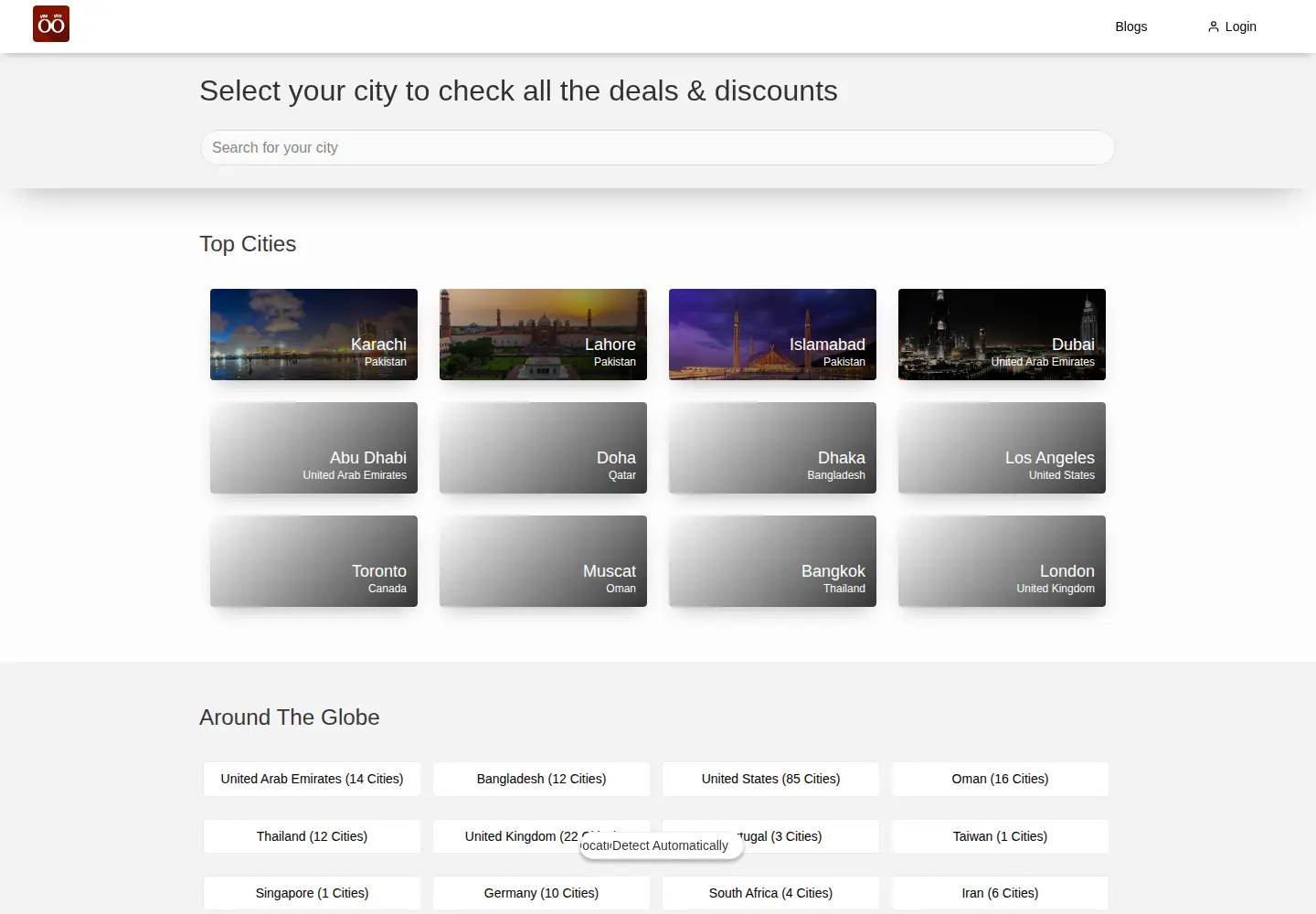The image size is (1316, 914).
Task: Click the "Select your city" page heading
Action: 518,90
